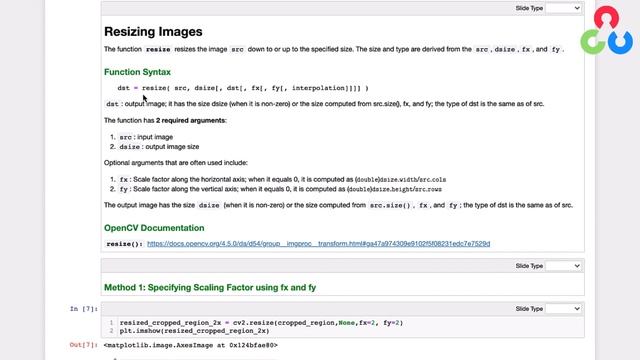Click output text matplotlib.image.AxesImage
640x360 pixels.
coord(191,345)
